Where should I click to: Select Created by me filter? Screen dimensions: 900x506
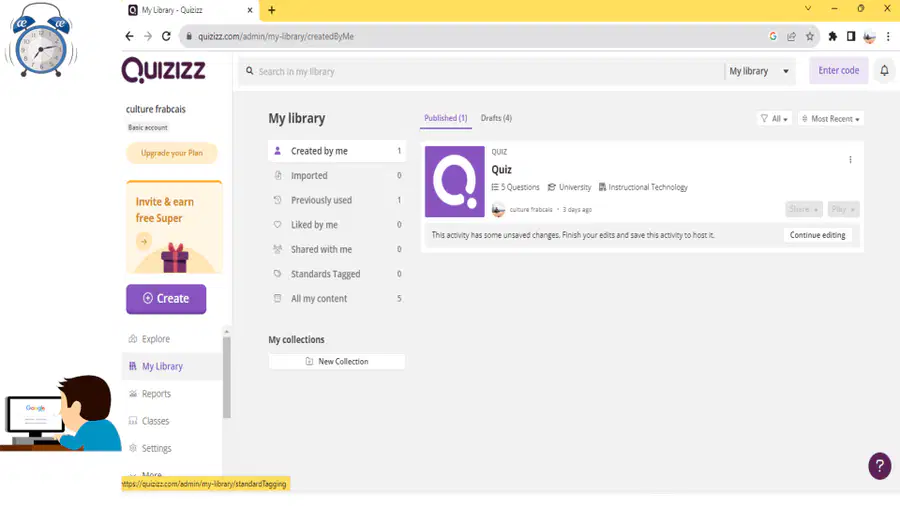(x=337, y=151)
